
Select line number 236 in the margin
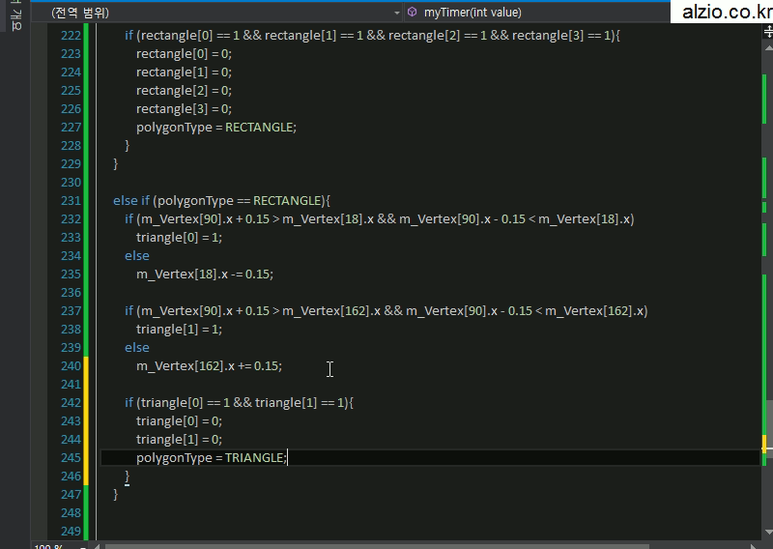pyautogui.click(x=70, y=293)
